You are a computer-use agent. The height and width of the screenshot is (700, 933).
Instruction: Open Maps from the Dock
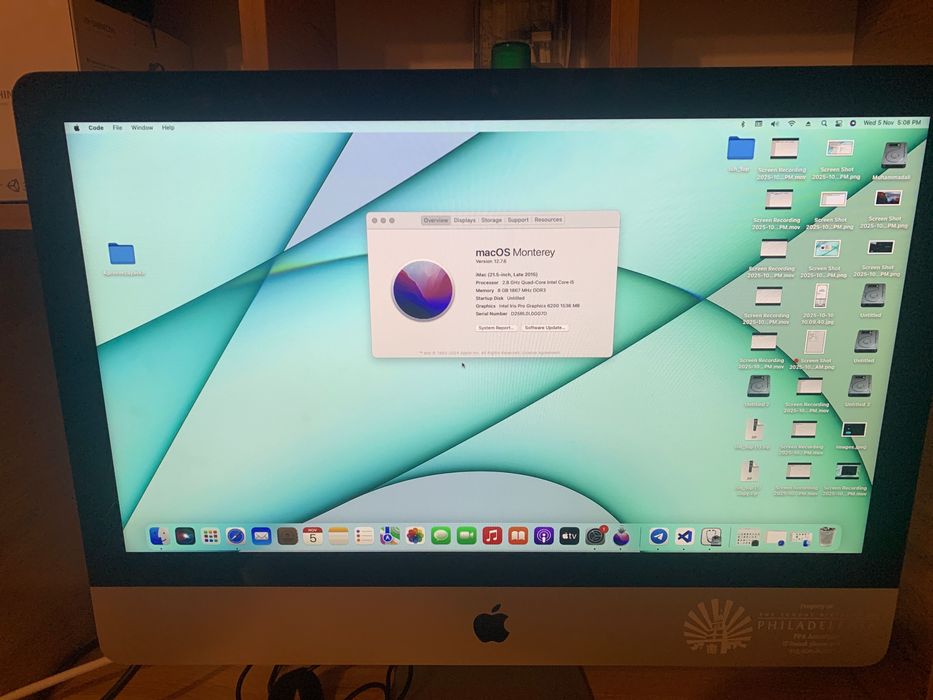[390, 536]
